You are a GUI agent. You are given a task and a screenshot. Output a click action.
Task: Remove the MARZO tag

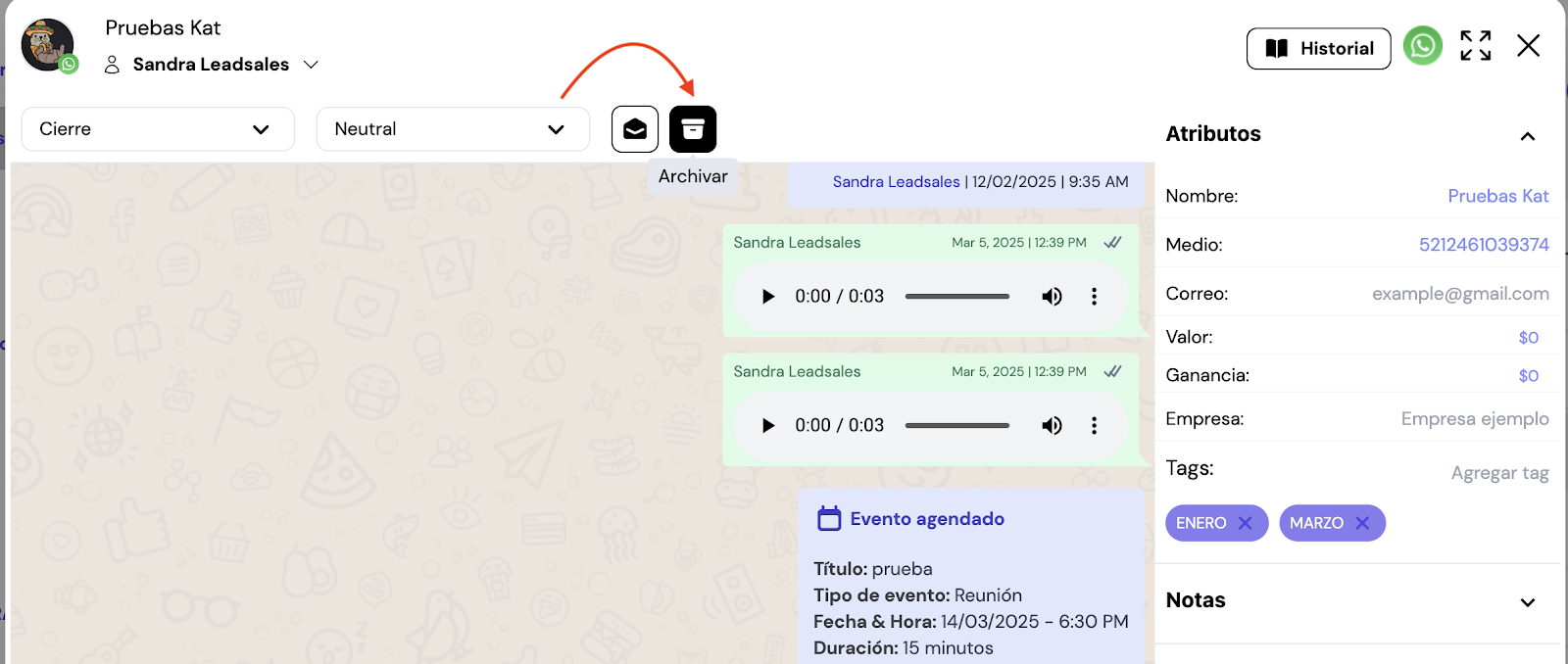coord(1362,523)
